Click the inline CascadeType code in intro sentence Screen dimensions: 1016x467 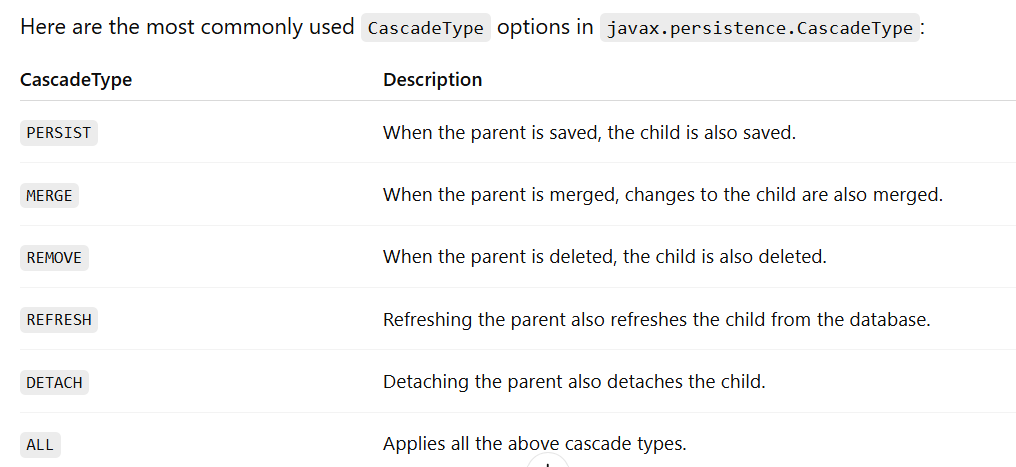tap(426, 28)
